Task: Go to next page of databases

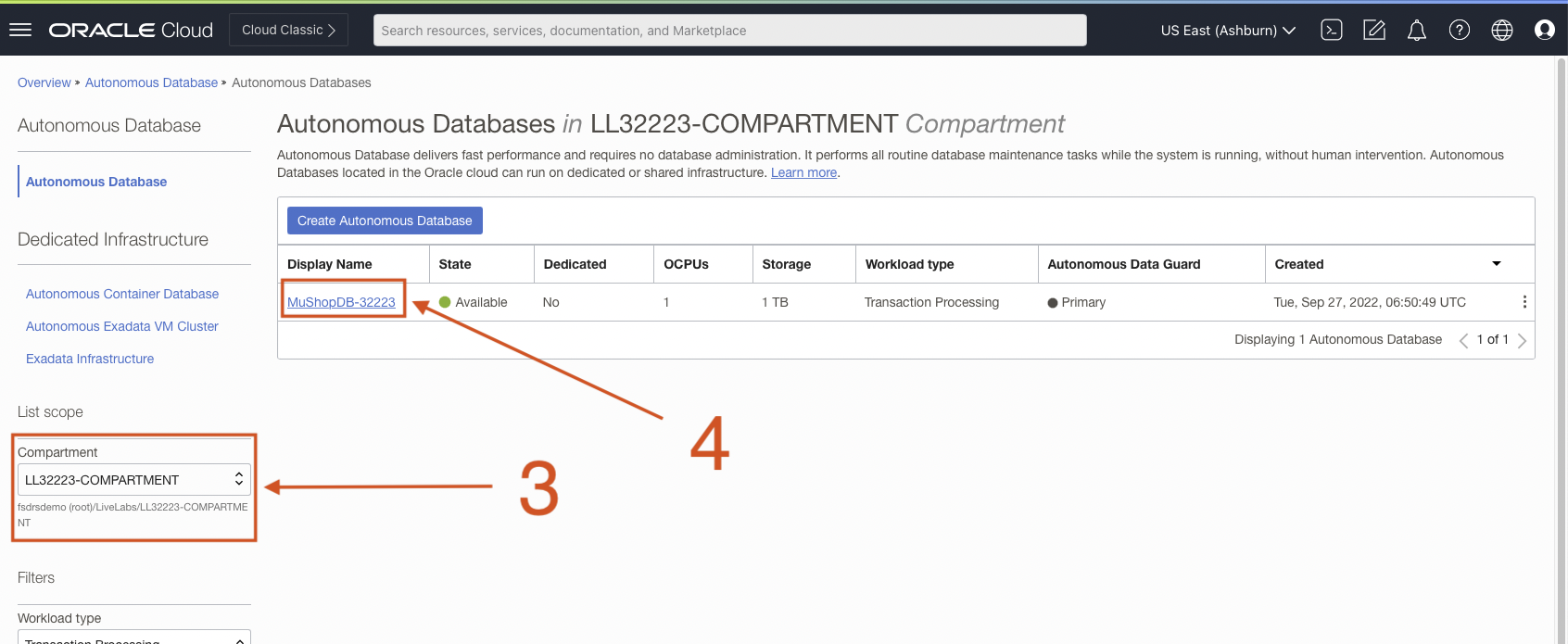Action: point(1522,340)
